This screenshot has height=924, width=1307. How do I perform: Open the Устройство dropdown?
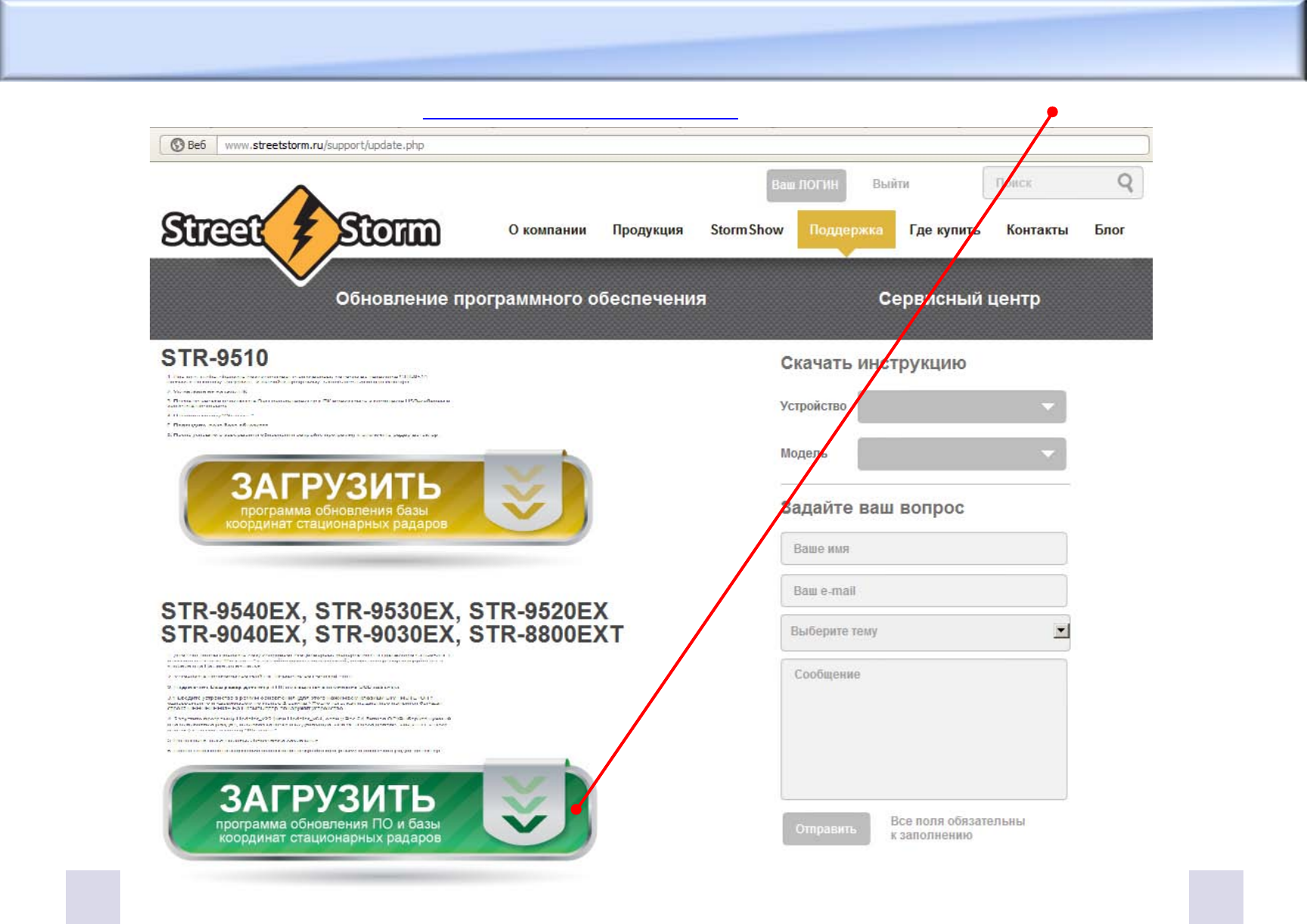[x=961, y=407]
